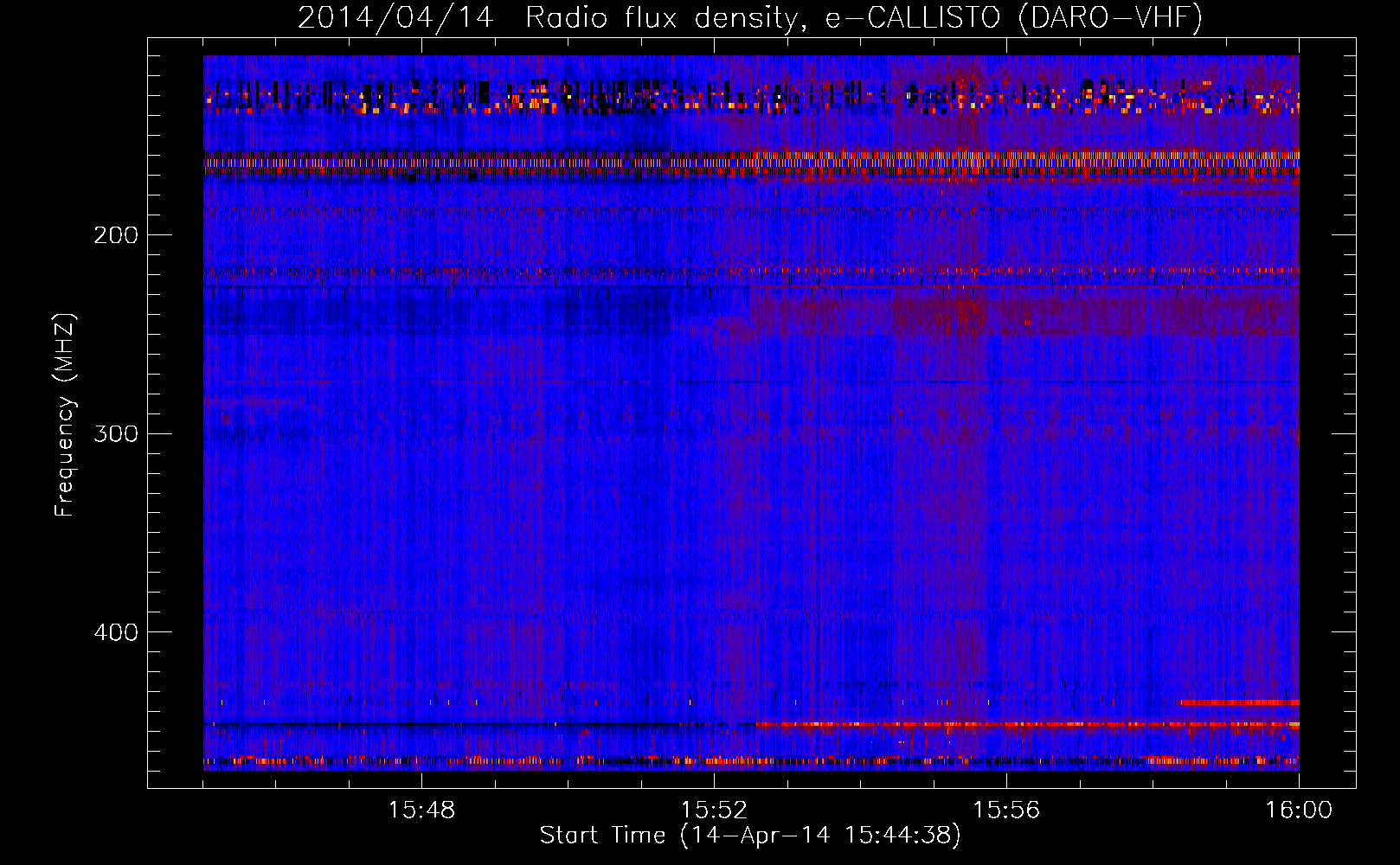Click the 'Start Time (14-Apr-14 15:44:38)' label

(x=750, y=836)
